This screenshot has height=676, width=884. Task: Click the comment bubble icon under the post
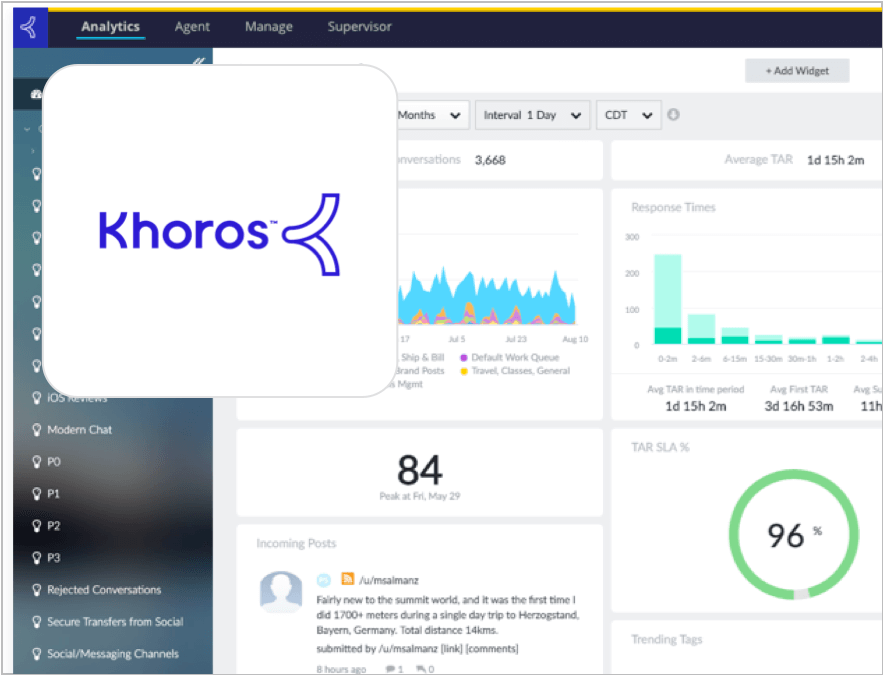(x=390, y=669)
